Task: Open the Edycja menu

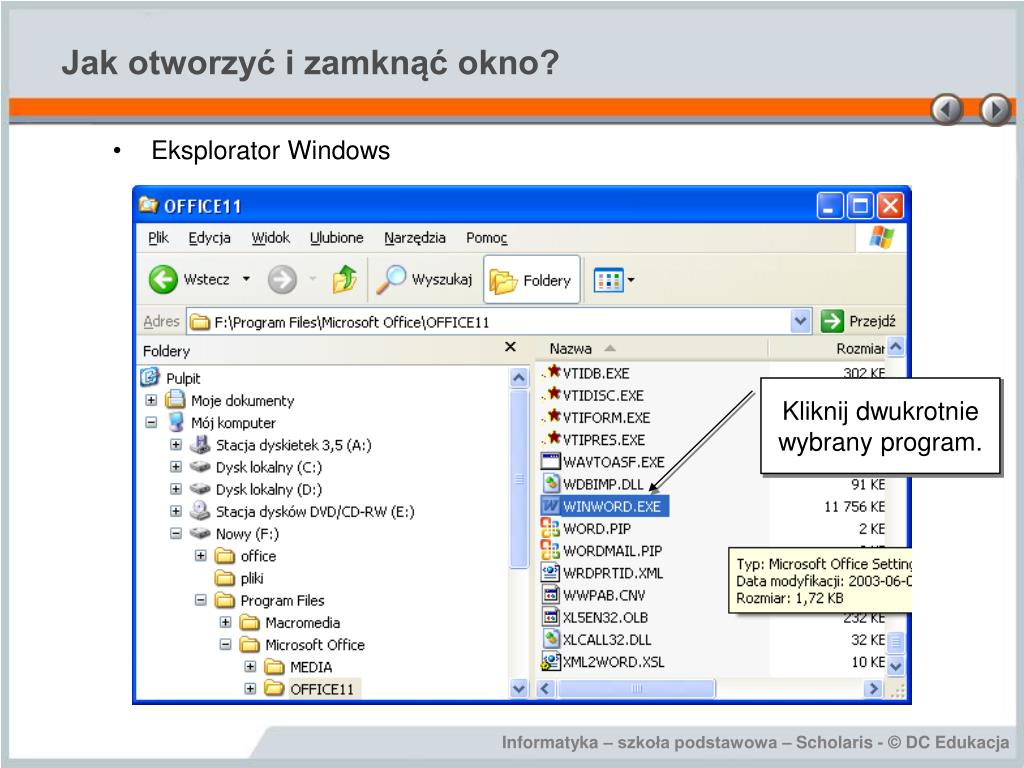Action: coord(209,238)
